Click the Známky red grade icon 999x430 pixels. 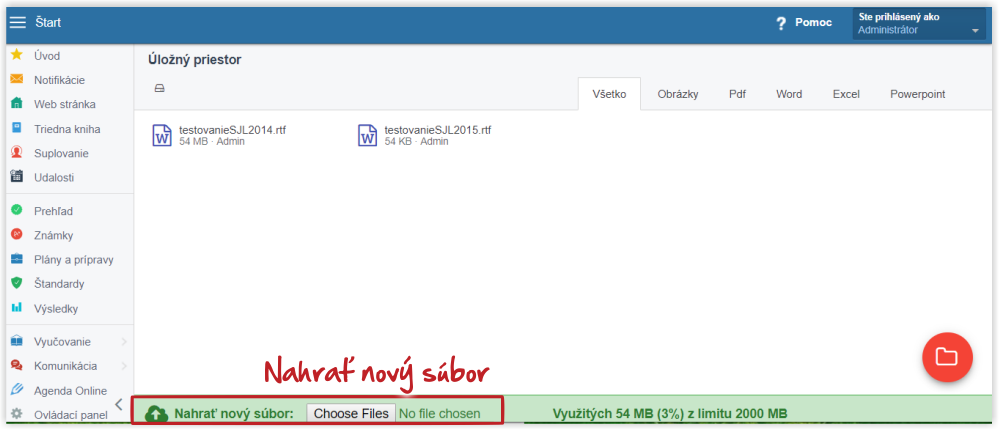(17, 235)
